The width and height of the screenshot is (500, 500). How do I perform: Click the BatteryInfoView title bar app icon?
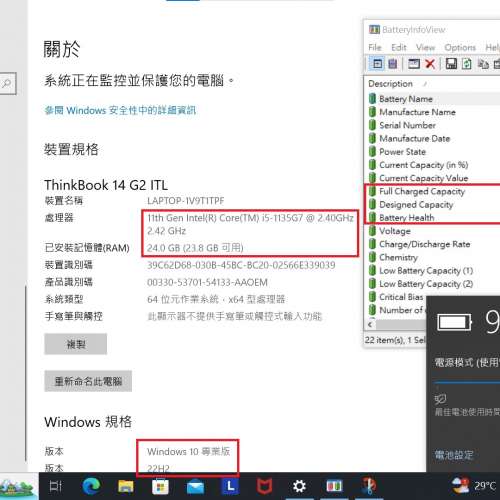[x=374, y=29]
